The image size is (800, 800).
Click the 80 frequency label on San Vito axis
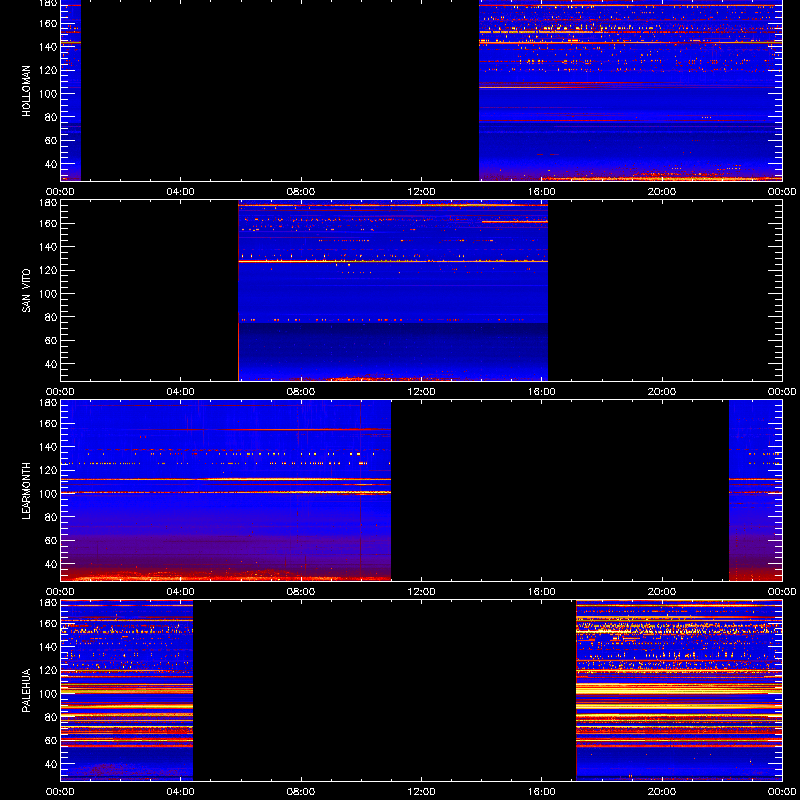click(x=51, y=317)
